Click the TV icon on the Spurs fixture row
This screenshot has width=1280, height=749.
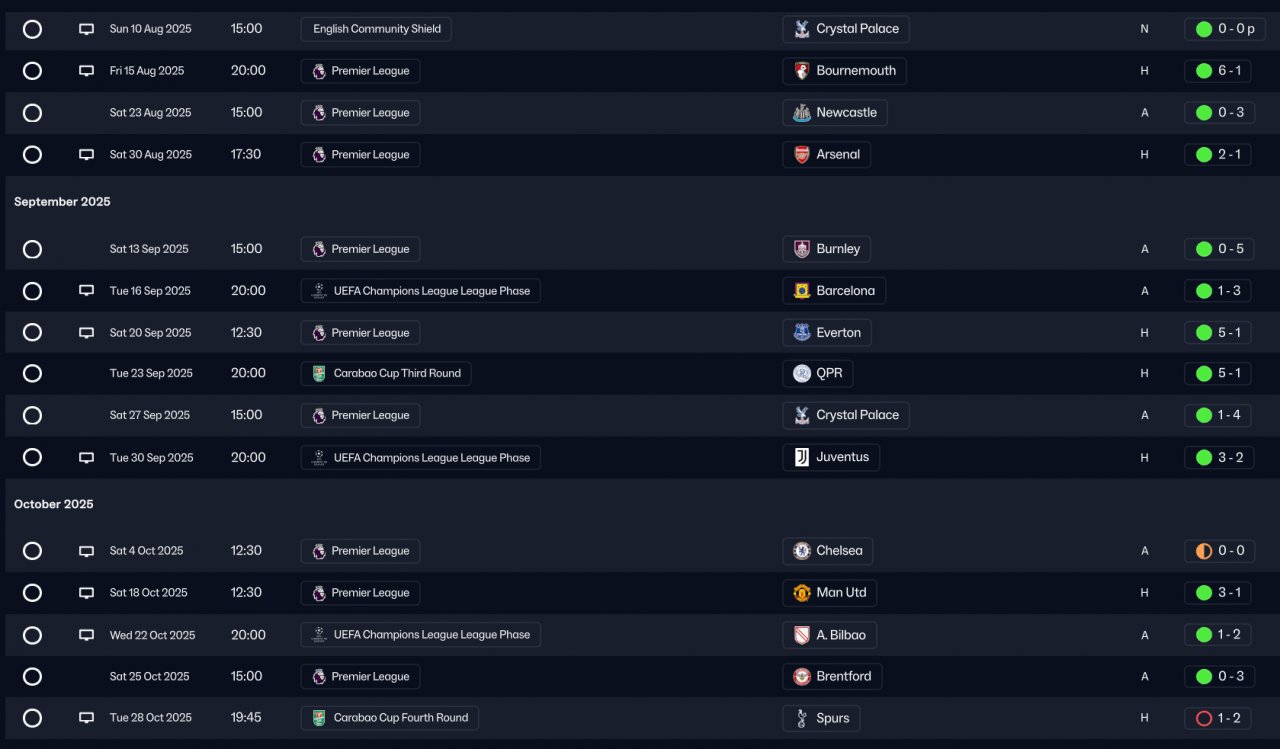(87, 718)
